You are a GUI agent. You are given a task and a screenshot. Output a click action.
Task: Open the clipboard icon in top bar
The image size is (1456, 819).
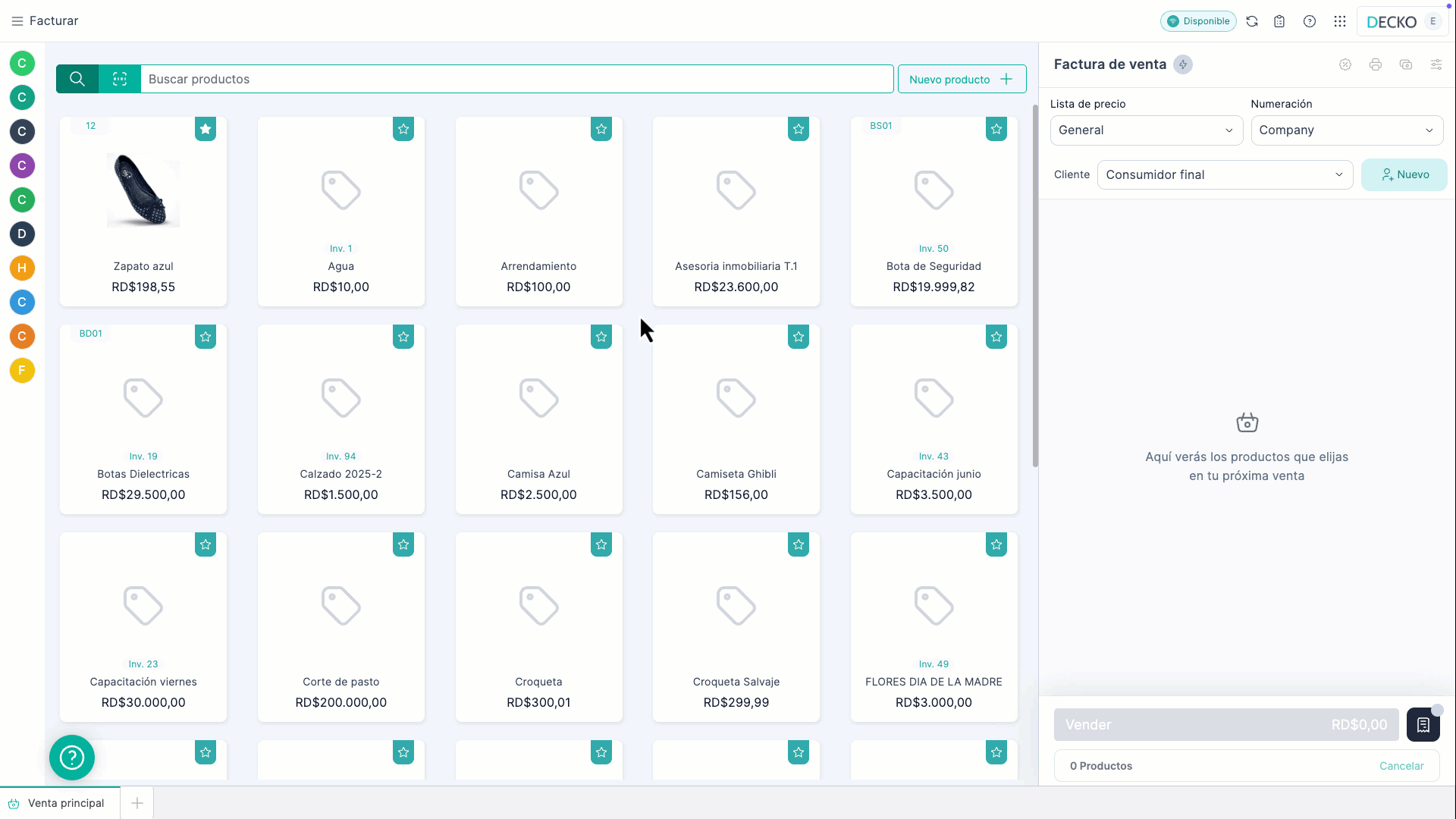1279,21
